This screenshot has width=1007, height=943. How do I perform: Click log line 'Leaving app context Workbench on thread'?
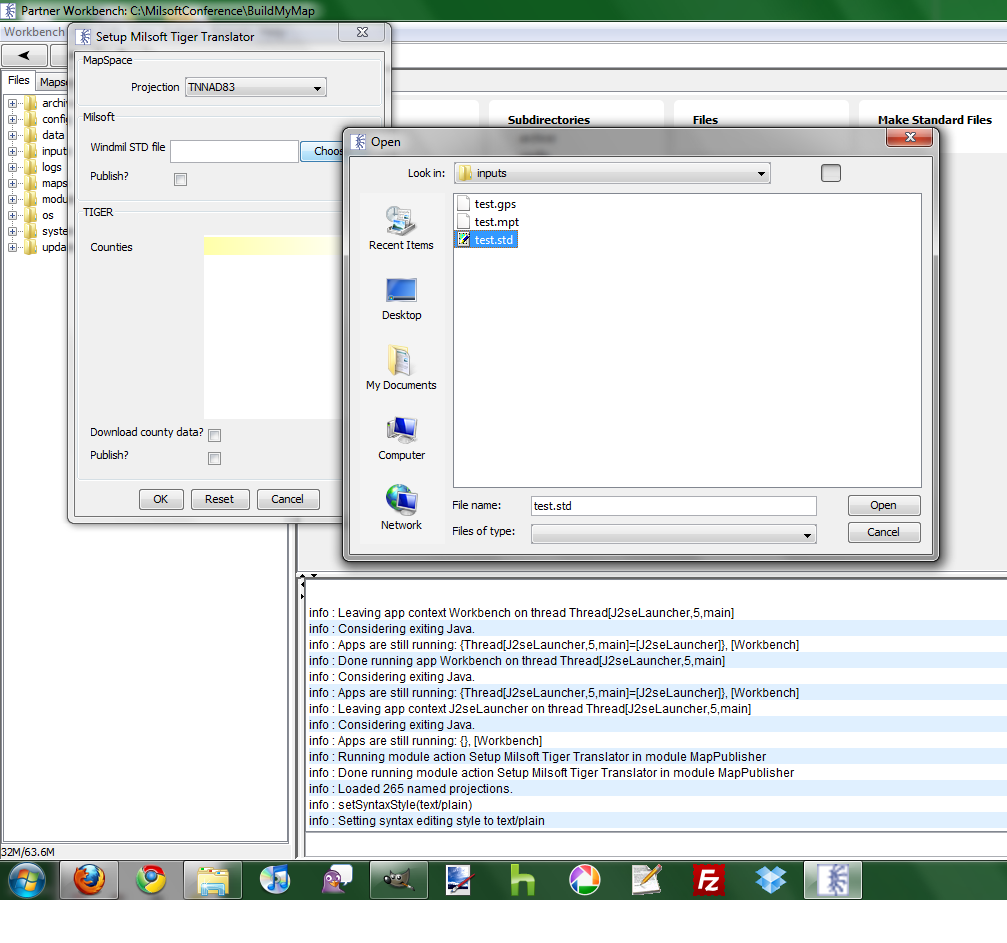pyautogui.click(x=521, y=613)
